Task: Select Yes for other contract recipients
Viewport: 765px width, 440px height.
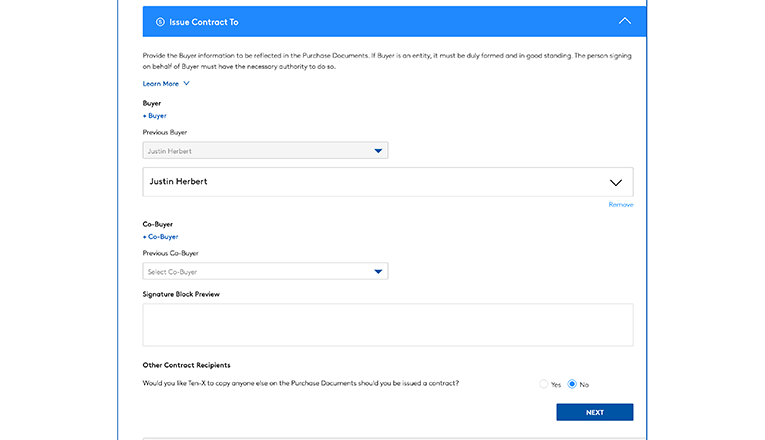Action: coord(544,384)
